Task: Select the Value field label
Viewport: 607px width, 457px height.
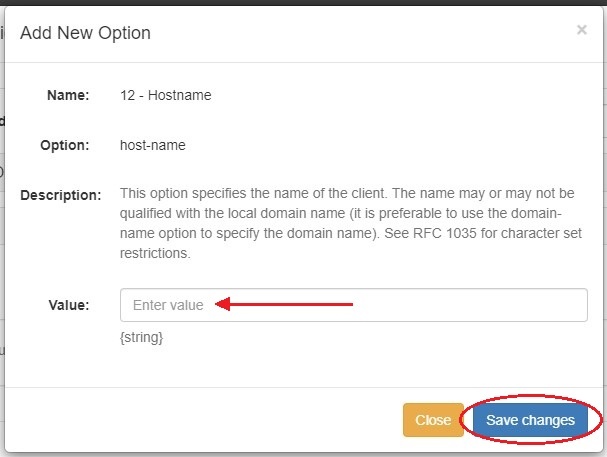Action: point(69,305)
